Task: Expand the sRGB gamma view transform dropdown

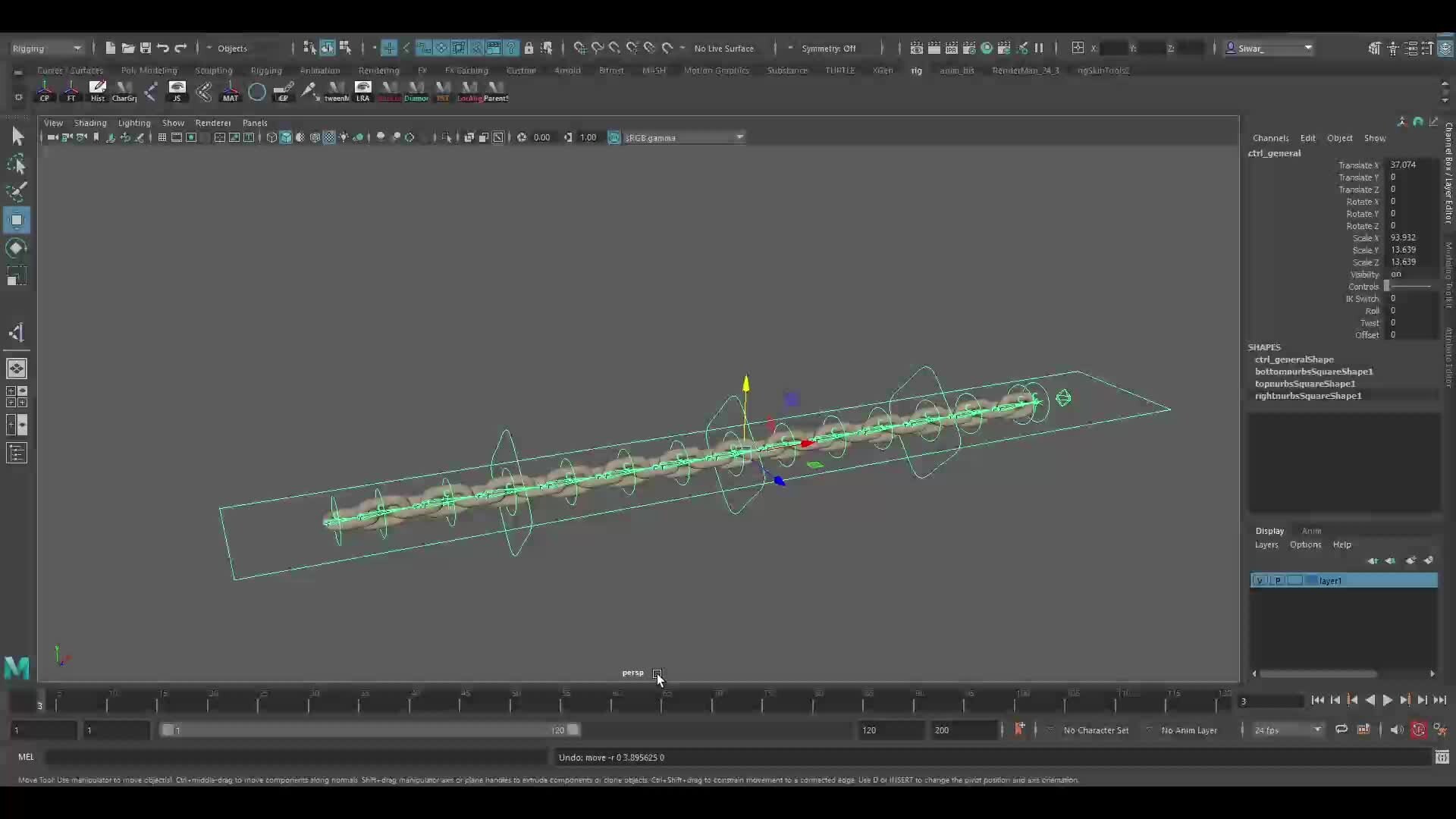Action: coord(739,137)
